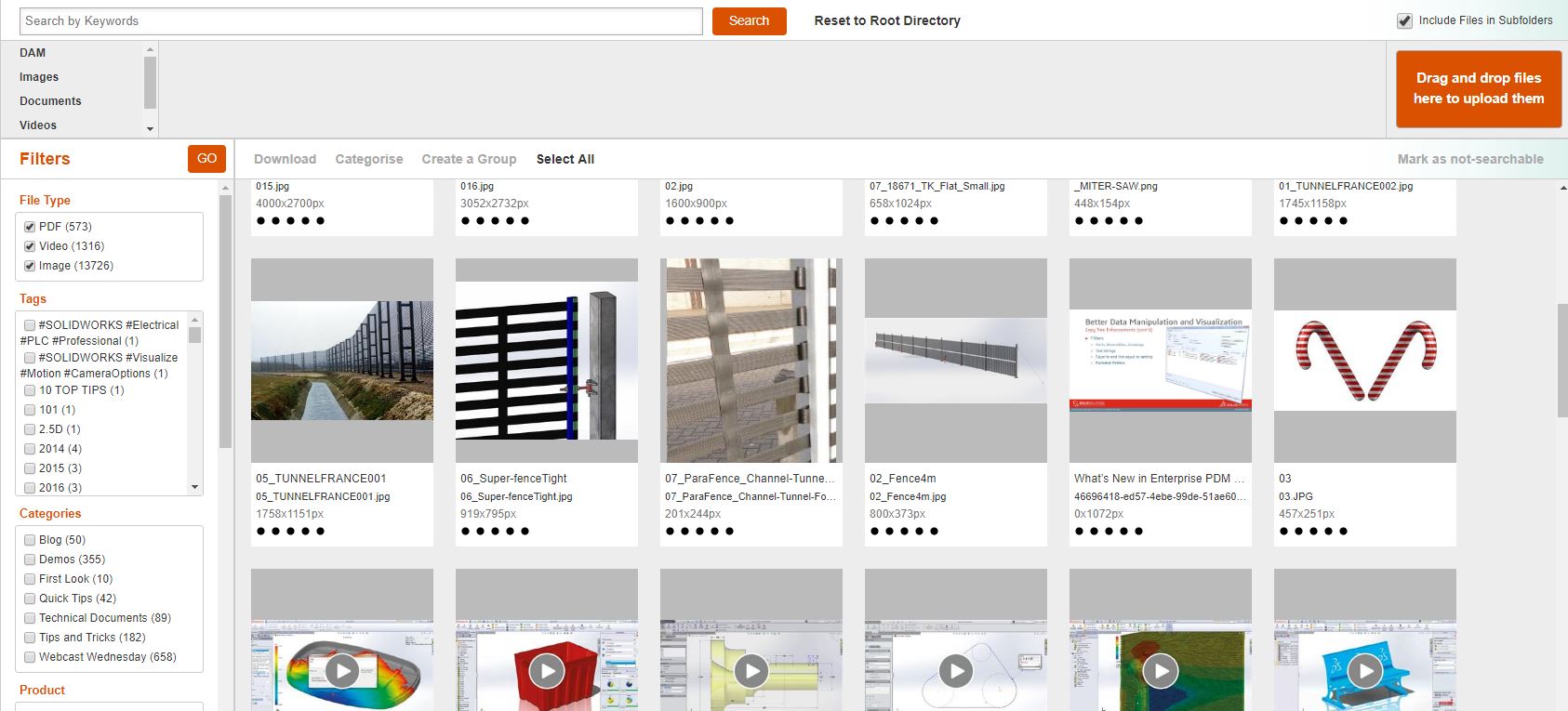Click the drag and drop upload area
Image resolution: width=1568 pixels, height=711 pixels.
[x=1479, y=88]
